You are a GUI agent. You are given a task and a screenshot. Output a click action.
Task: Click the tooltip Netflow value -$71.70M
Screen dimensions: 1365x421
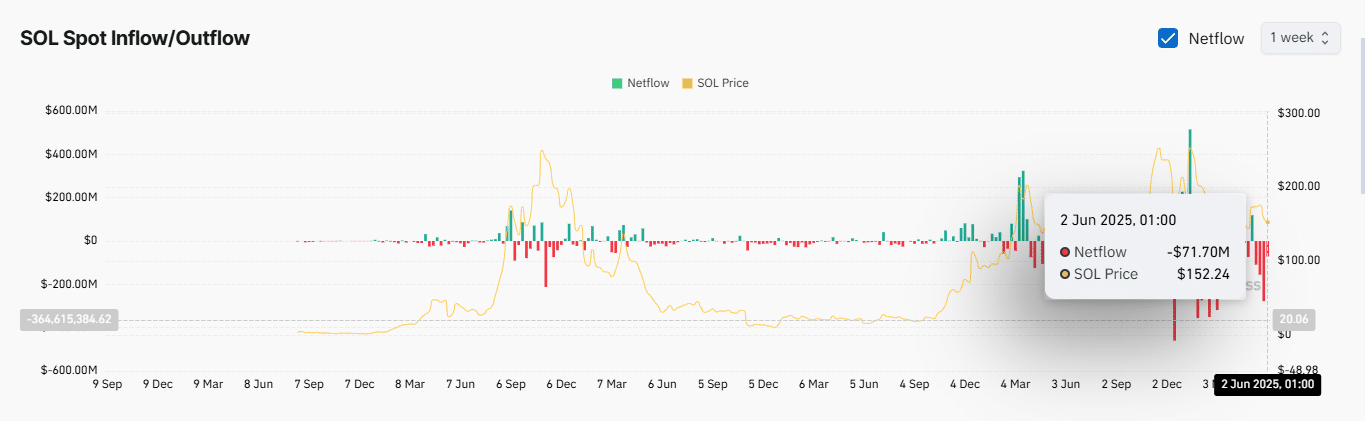(x=1198, y=252)
